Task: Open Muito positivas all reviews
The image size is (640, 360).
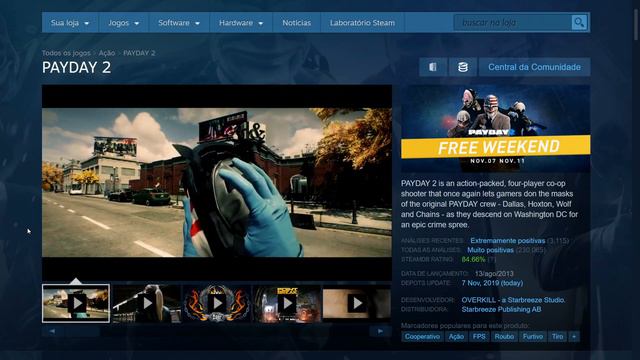Action: click(x=490, y=250)
